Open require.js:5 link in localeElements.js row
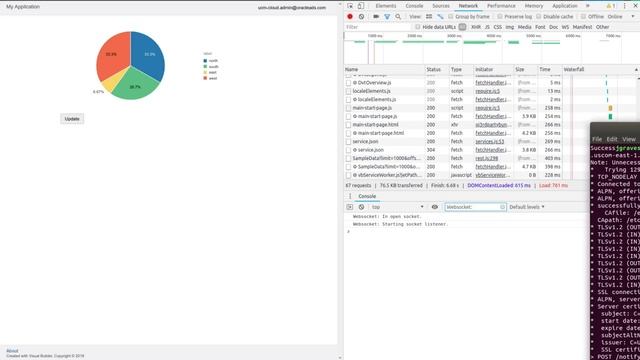This screenshot has height=360, width=640. coord(487,91)
